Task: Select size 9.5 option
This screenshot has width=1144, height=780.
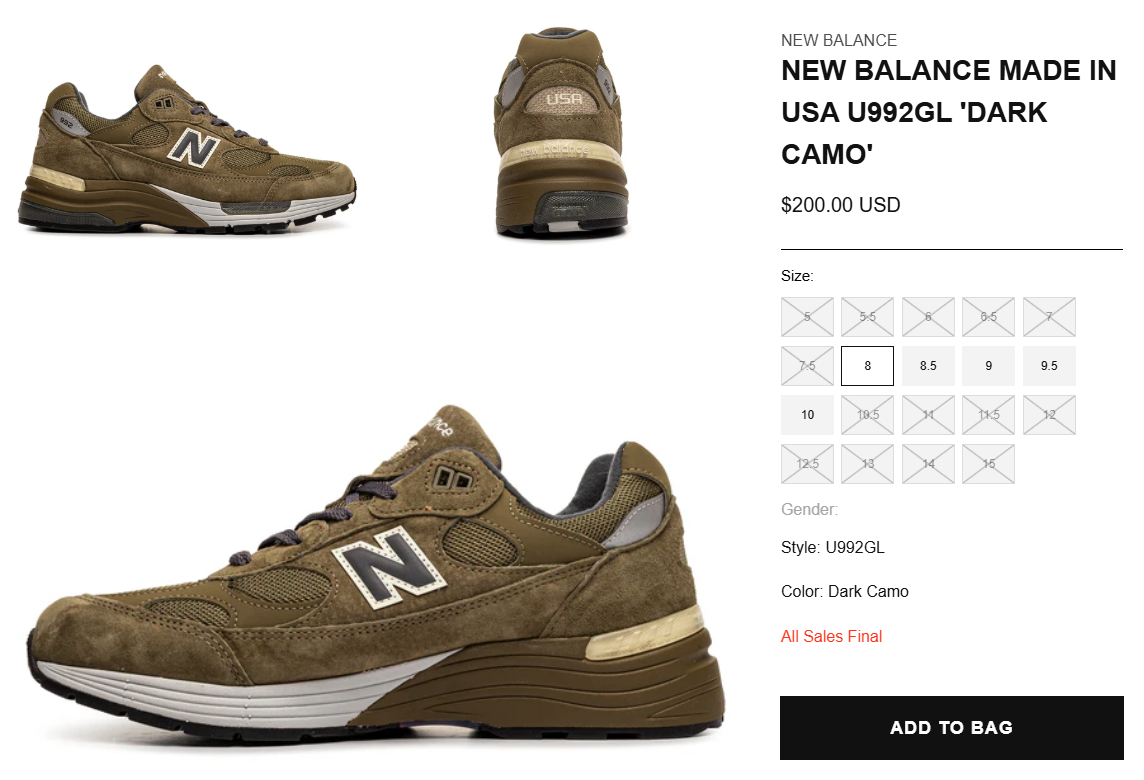Action: coord(1049,366)
